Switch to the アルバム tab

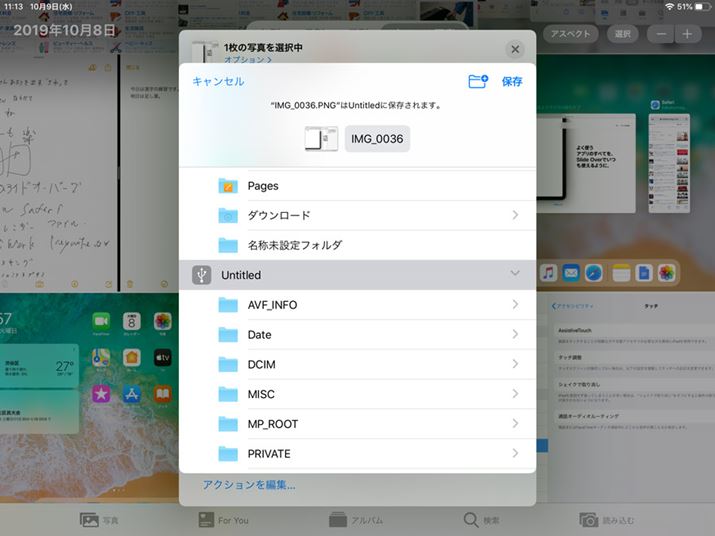click(357, 520)
